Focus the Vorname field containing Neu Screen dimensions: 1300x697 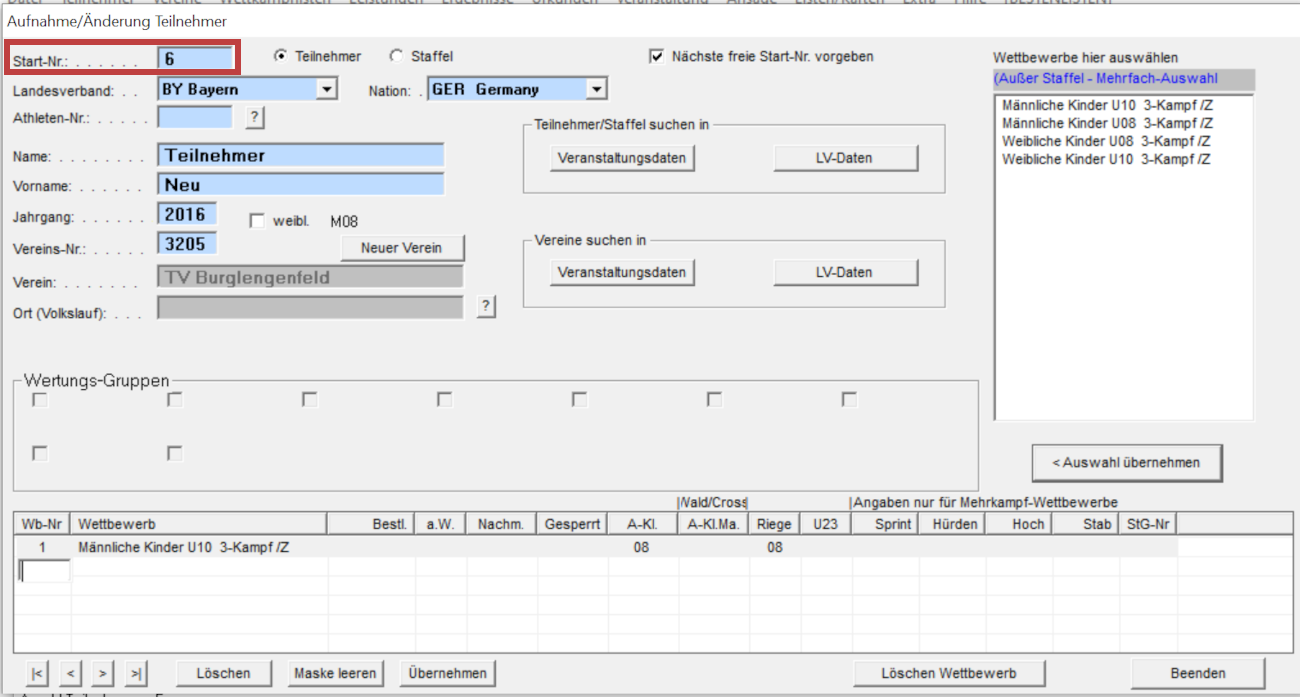300,185
